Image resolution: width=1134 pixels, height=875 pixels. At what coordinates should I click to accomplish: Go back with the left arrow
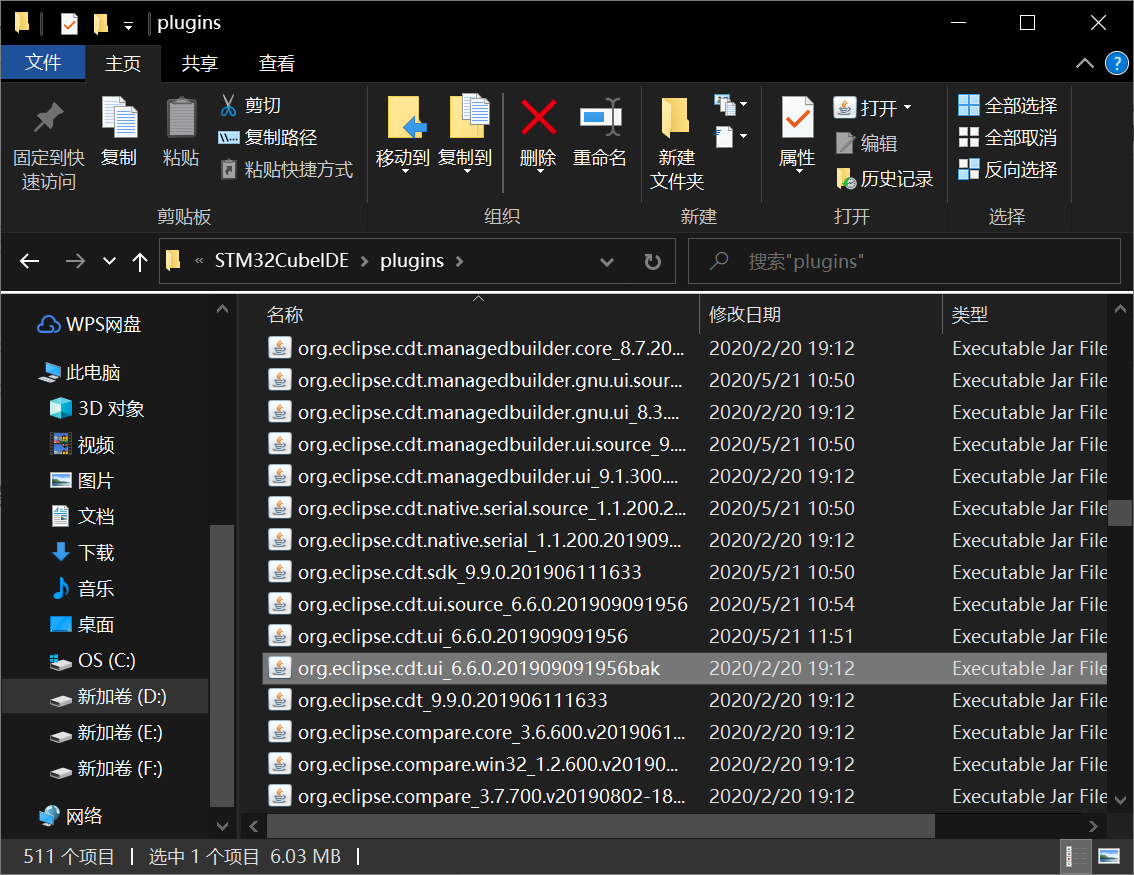[x=30, y=261]
